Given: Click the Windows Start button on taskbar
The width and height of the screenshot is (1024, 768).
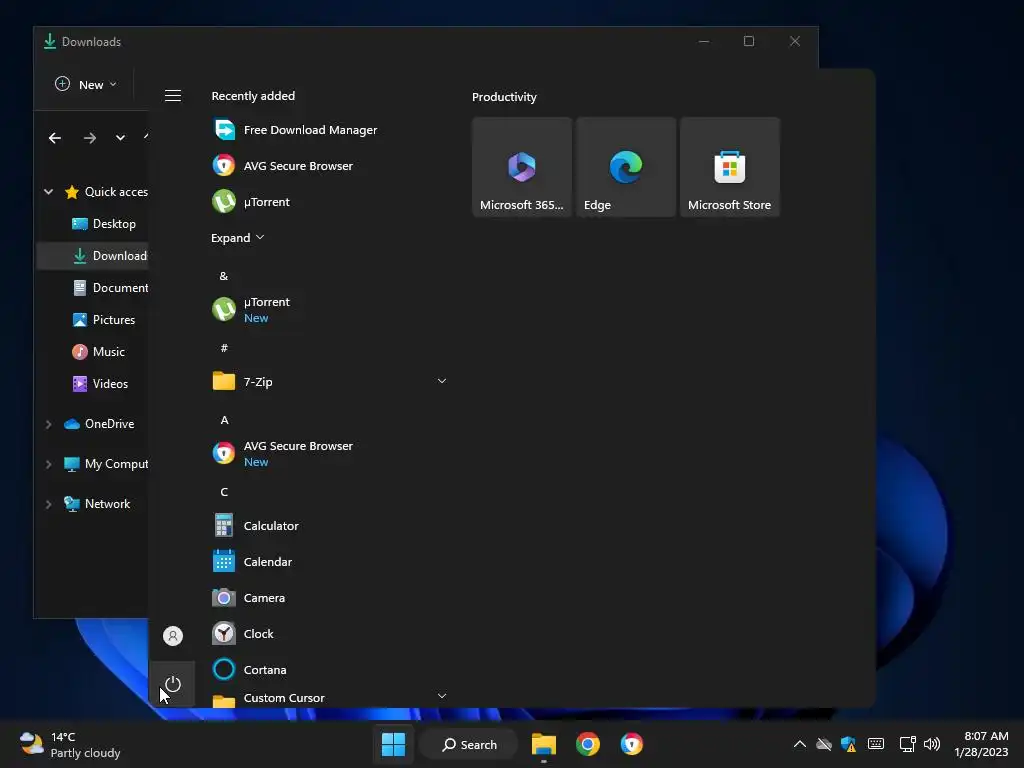Looking at the screenshot, I should 393,744.
